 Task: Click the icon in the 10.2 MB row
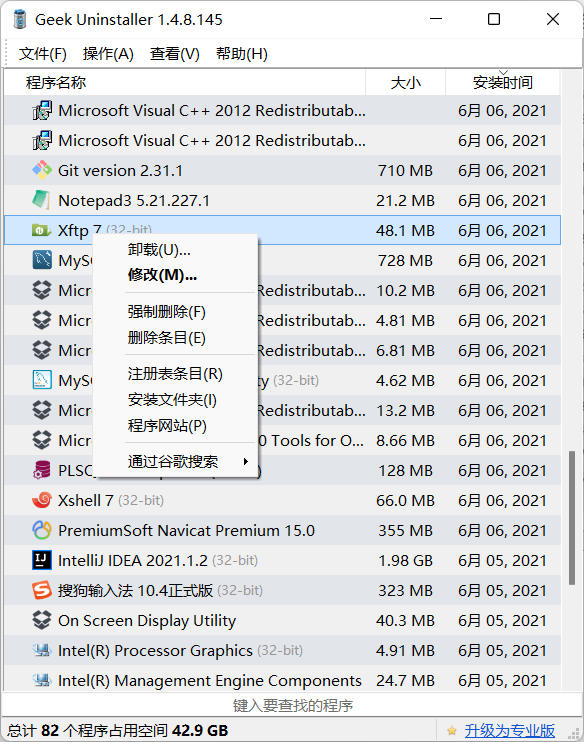point(42,290)
